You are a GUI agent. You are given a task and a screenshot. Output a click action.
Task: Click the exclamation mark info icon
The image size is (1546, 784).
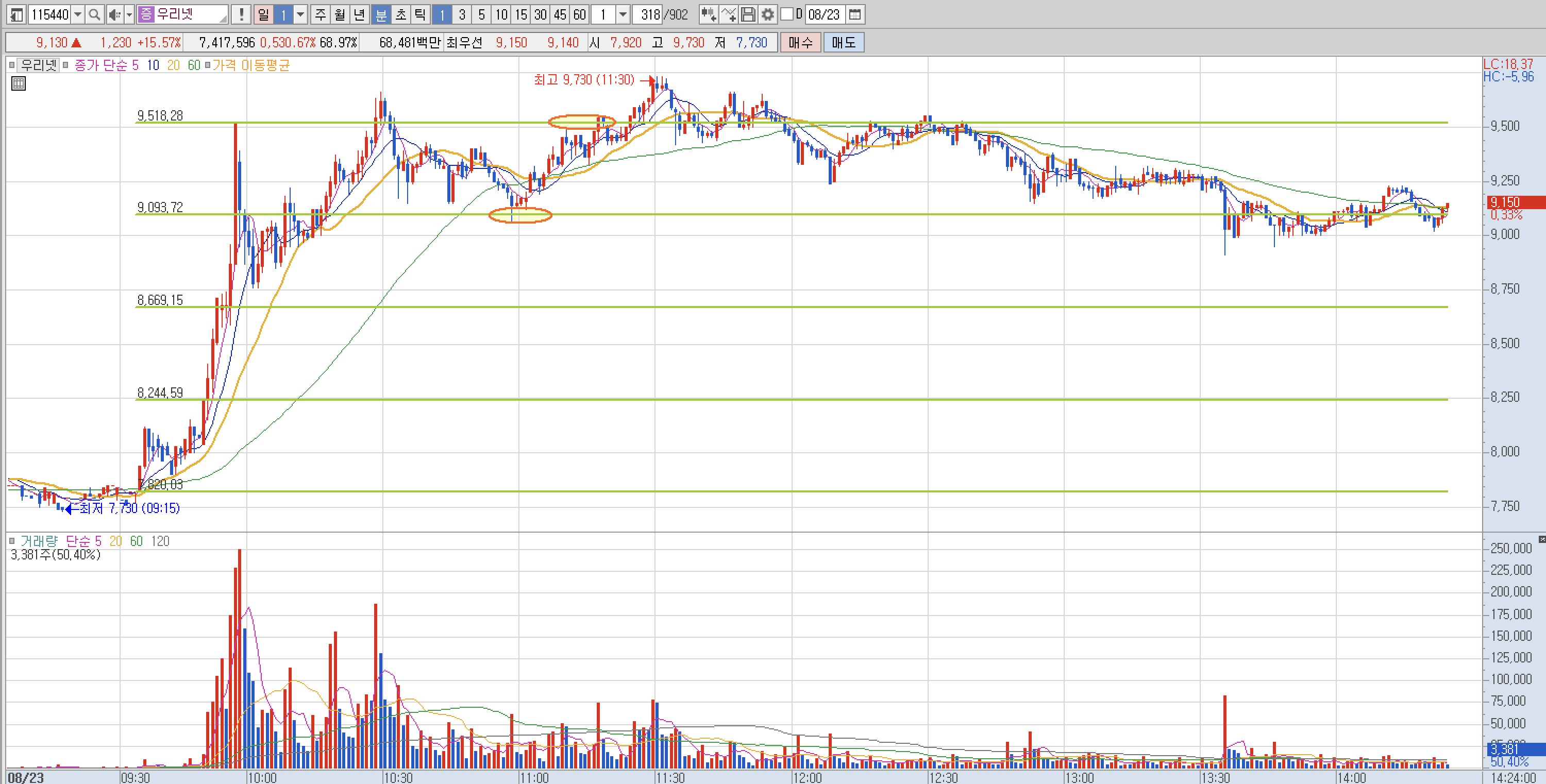[241, 14]
